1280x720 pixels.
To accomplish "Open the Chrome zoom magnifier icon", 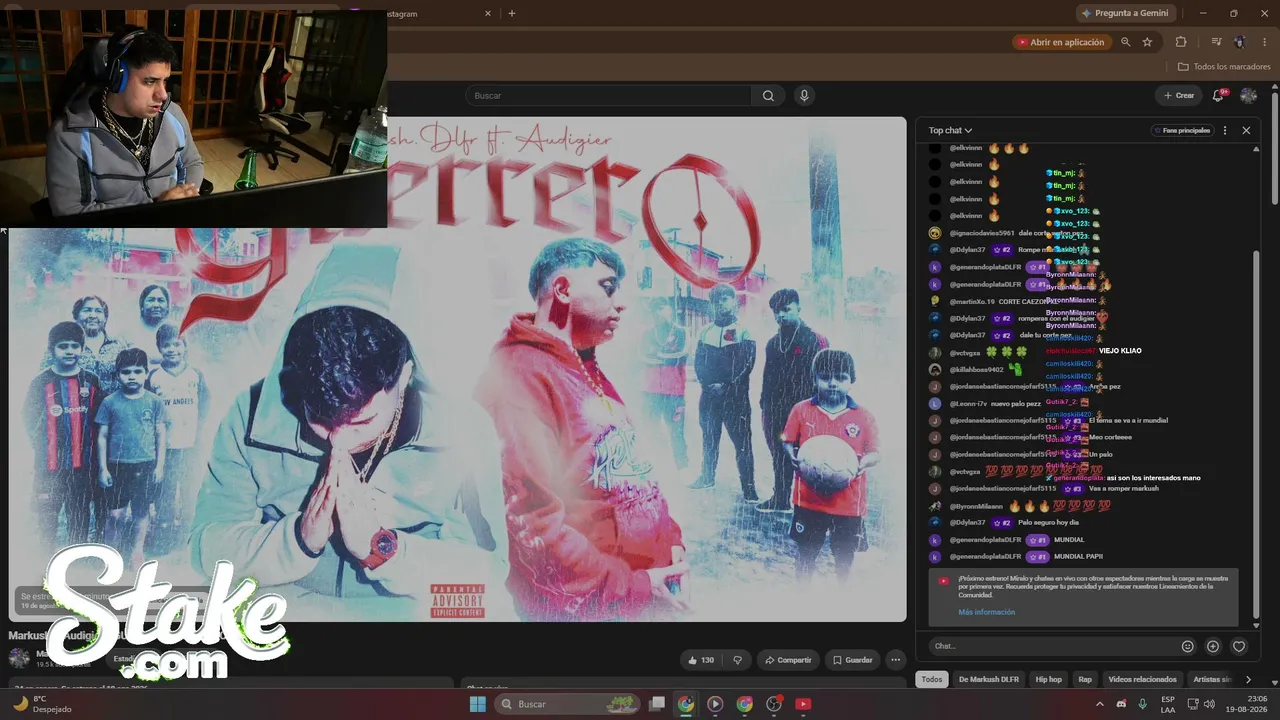I will 1126,42.
